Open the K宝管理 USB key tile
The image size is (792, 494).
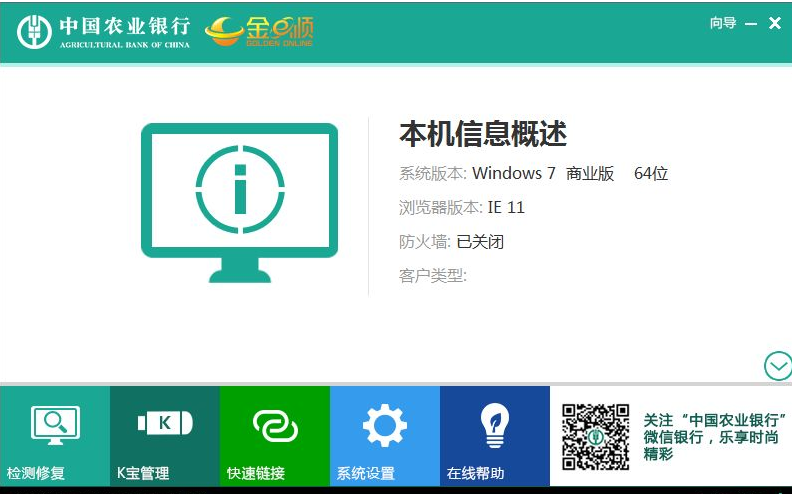(165, 436)
